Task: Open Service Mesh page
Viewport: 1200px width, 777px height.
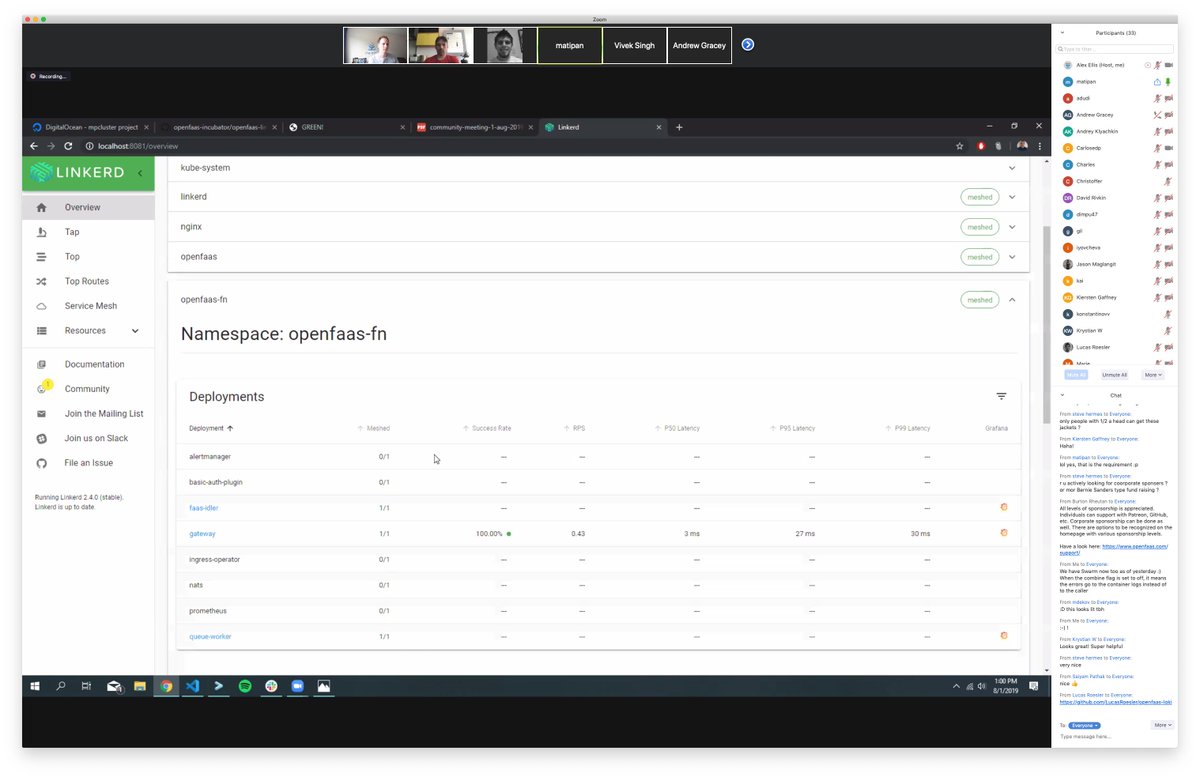Action: [x=88, y=306]
